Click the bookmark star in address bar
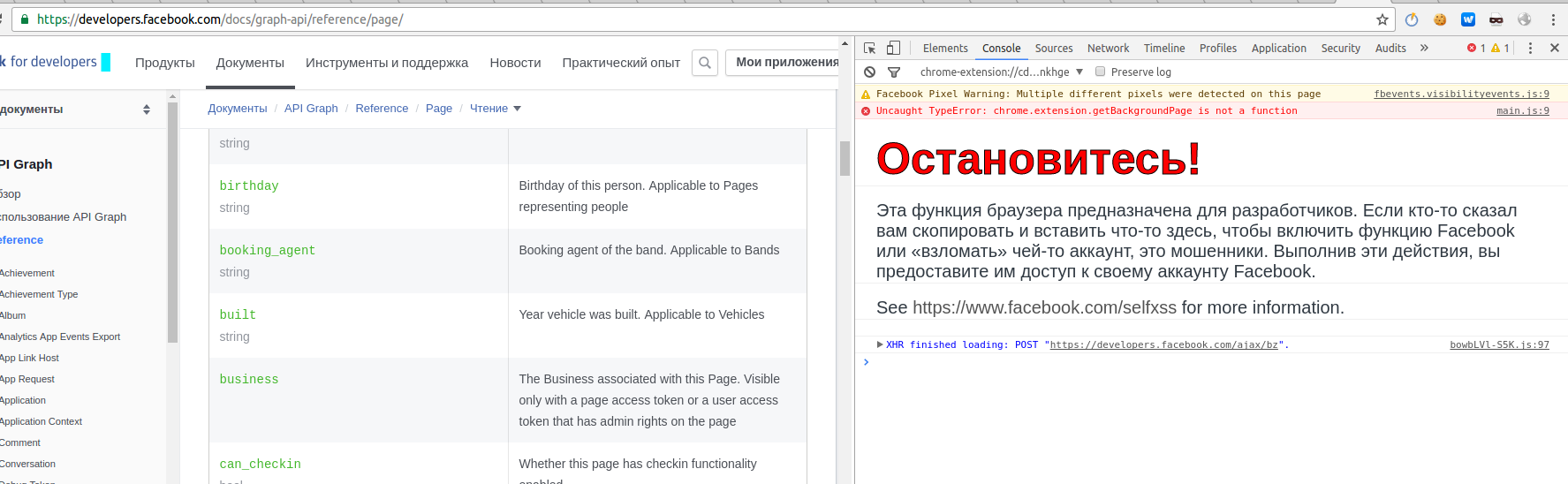The width and height of the screenshot is (1568, 484). click(x=1382, y=19)
